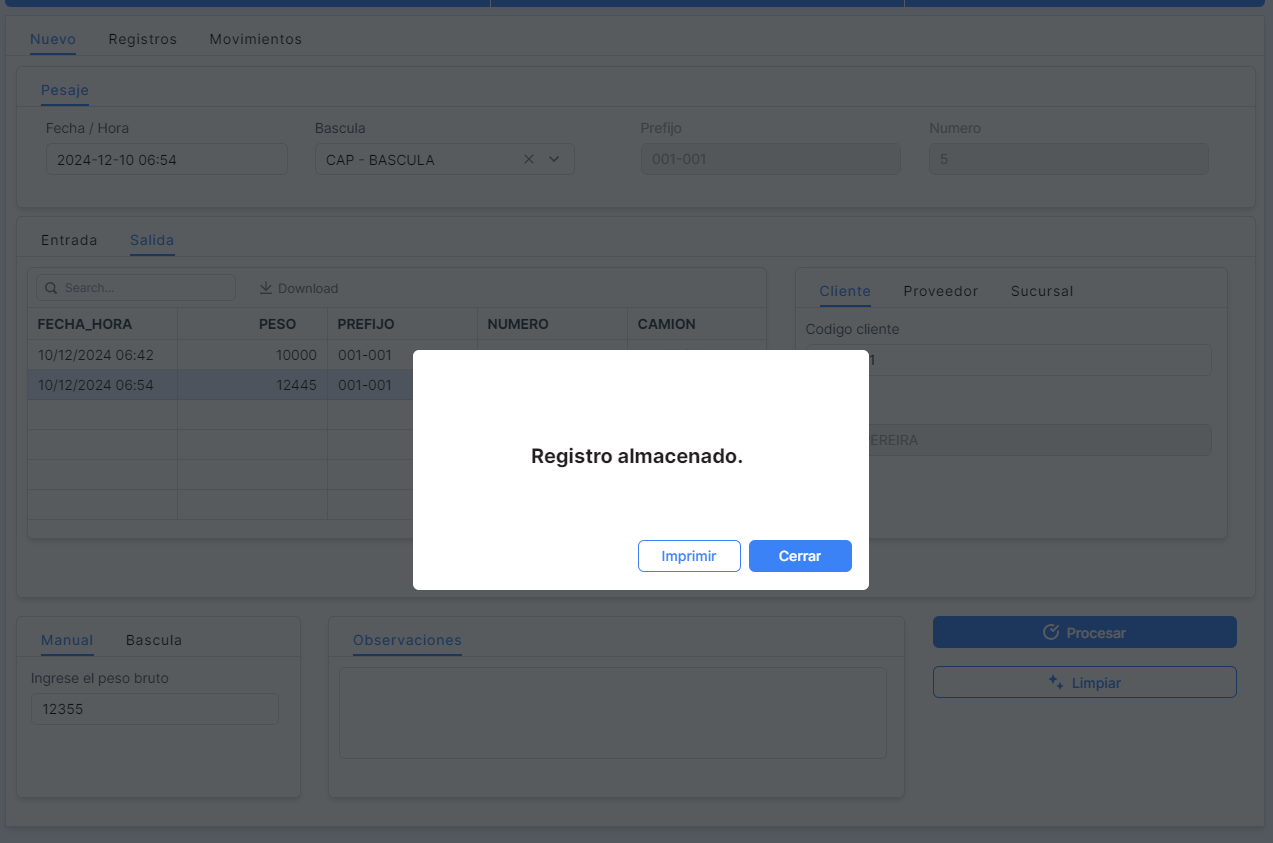The image size is (1273, 843).
Task: Switch to the Registros tab
Action: (142, 39)
